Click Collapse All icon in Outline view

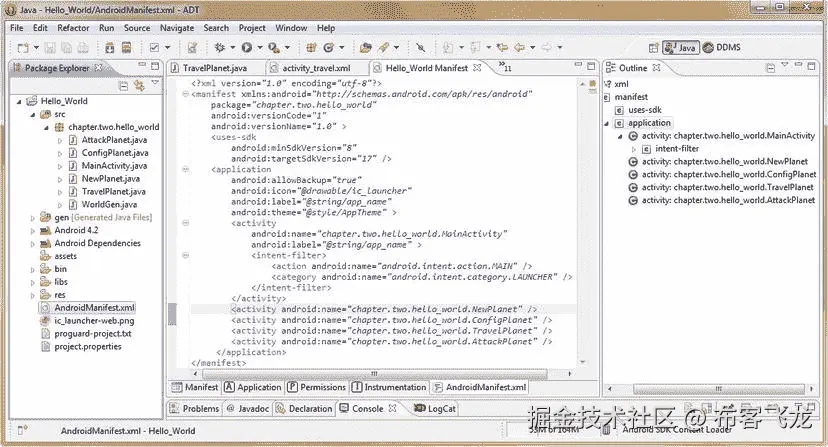[x=770, y=68]
